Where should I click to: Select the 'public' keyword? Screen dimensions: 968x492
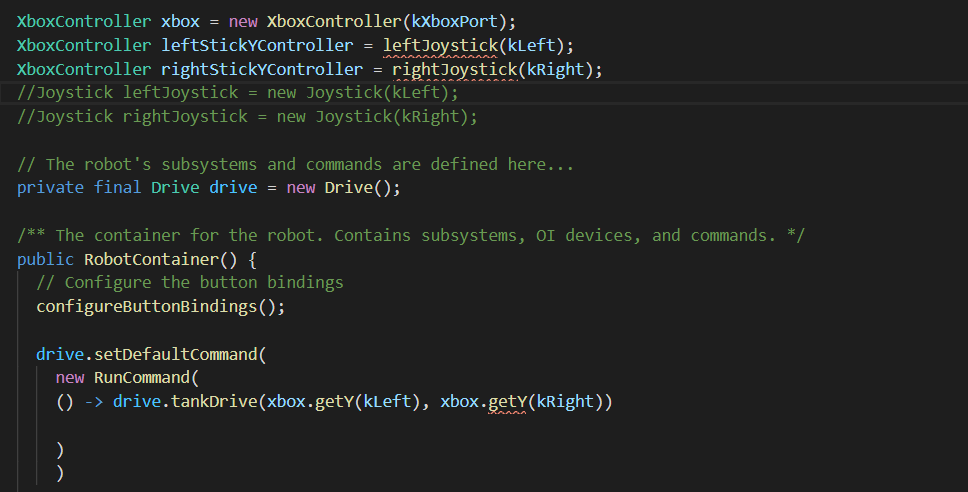[x=45, y=259]
